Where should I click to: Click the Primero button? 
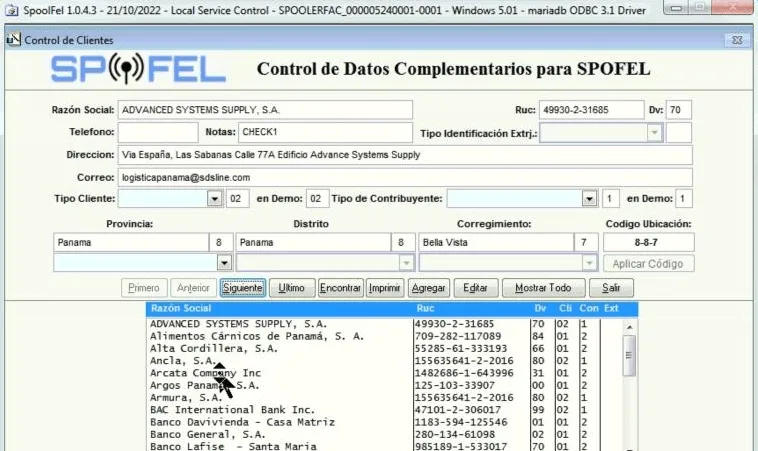coord(144,288)
